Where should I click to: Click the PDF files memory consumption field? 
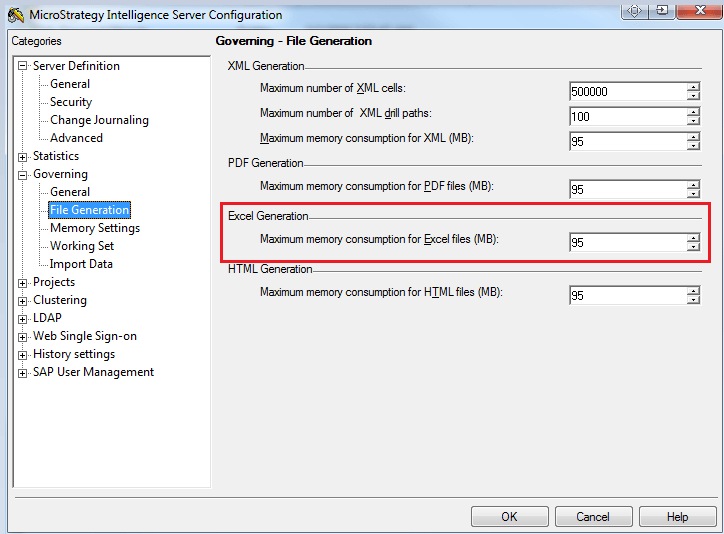pos(628,189)
